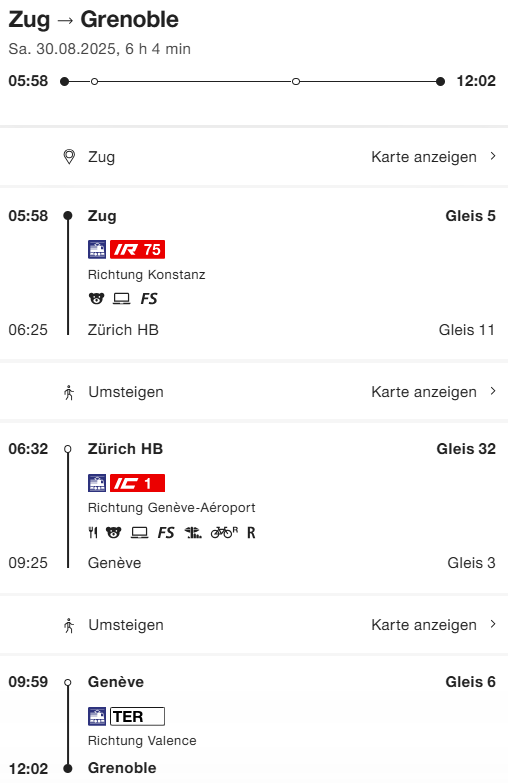Select the Zürich HB departure station name
508x783 pixels.
[125, 449]
